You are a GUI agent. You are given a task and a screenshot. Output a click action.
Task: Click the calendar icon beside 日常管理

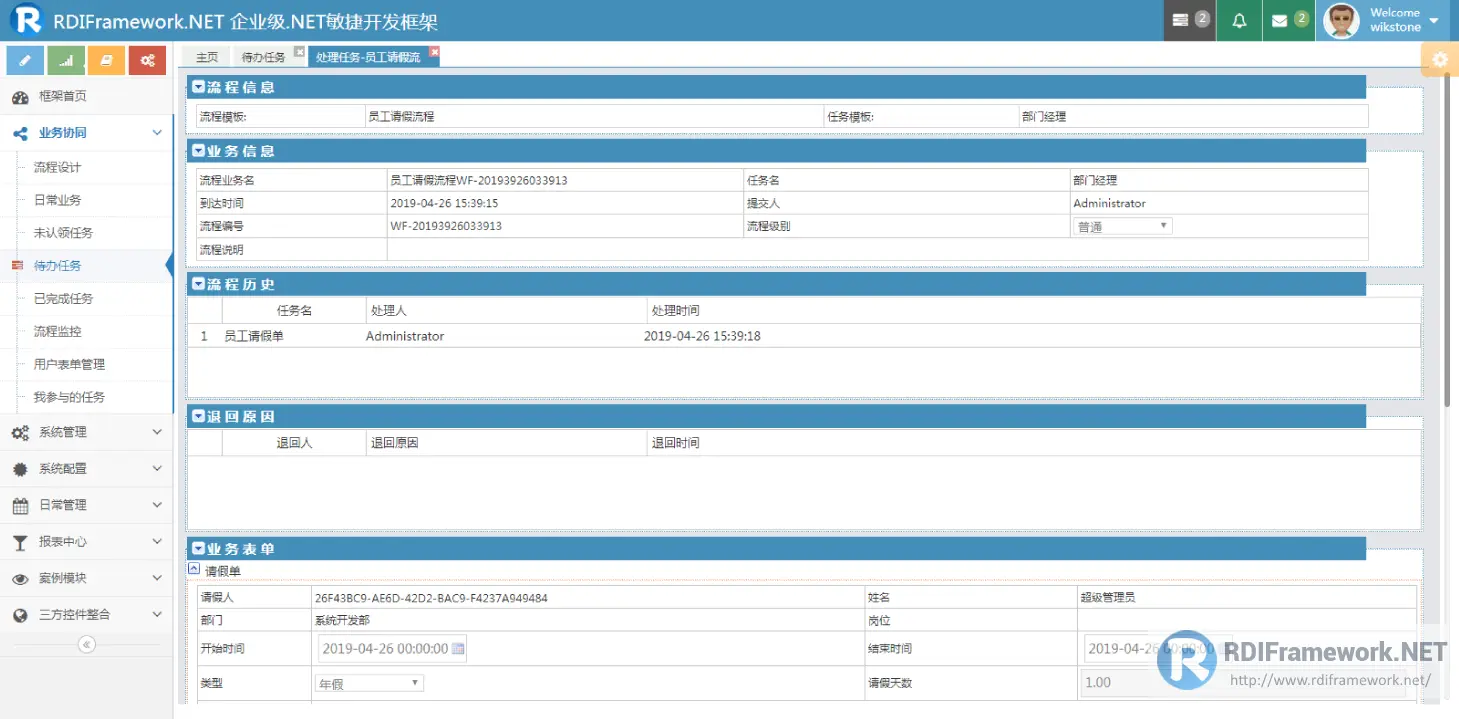(20, 506)
